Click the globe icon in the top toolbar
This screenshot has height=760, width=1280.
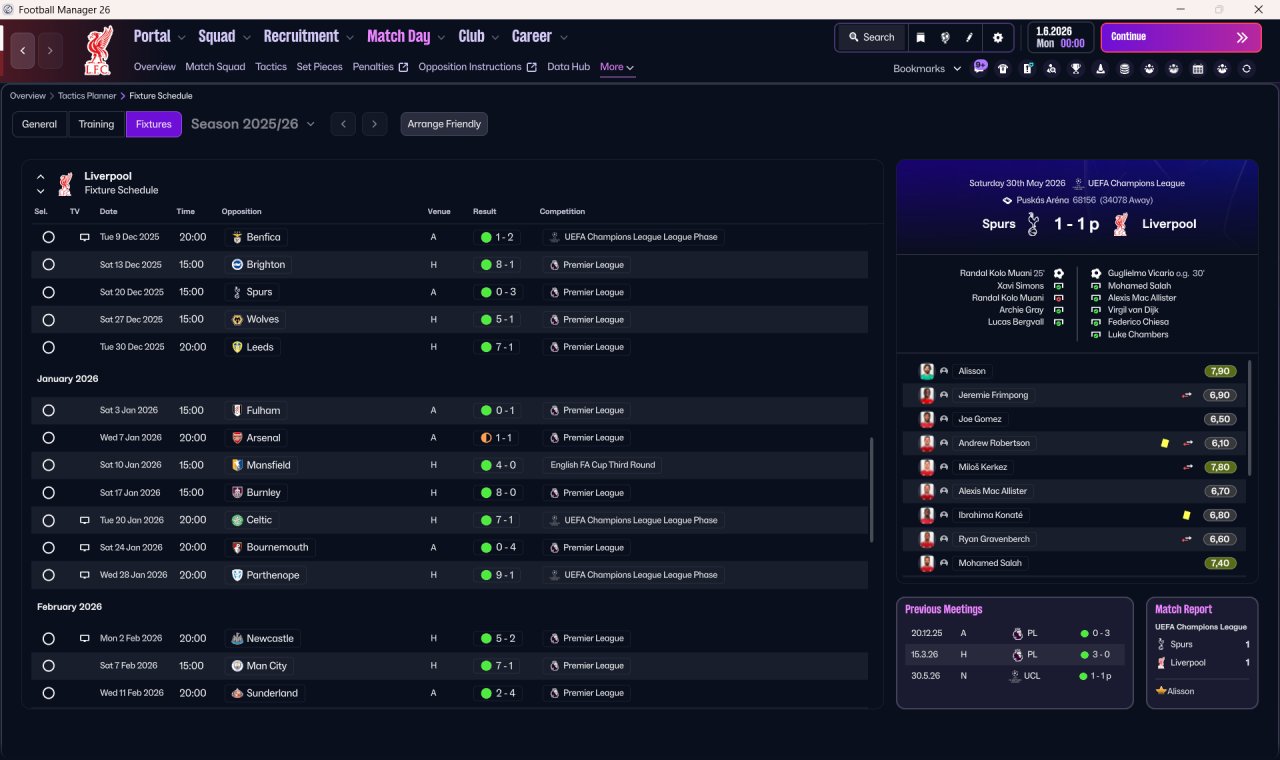(945, 37)
